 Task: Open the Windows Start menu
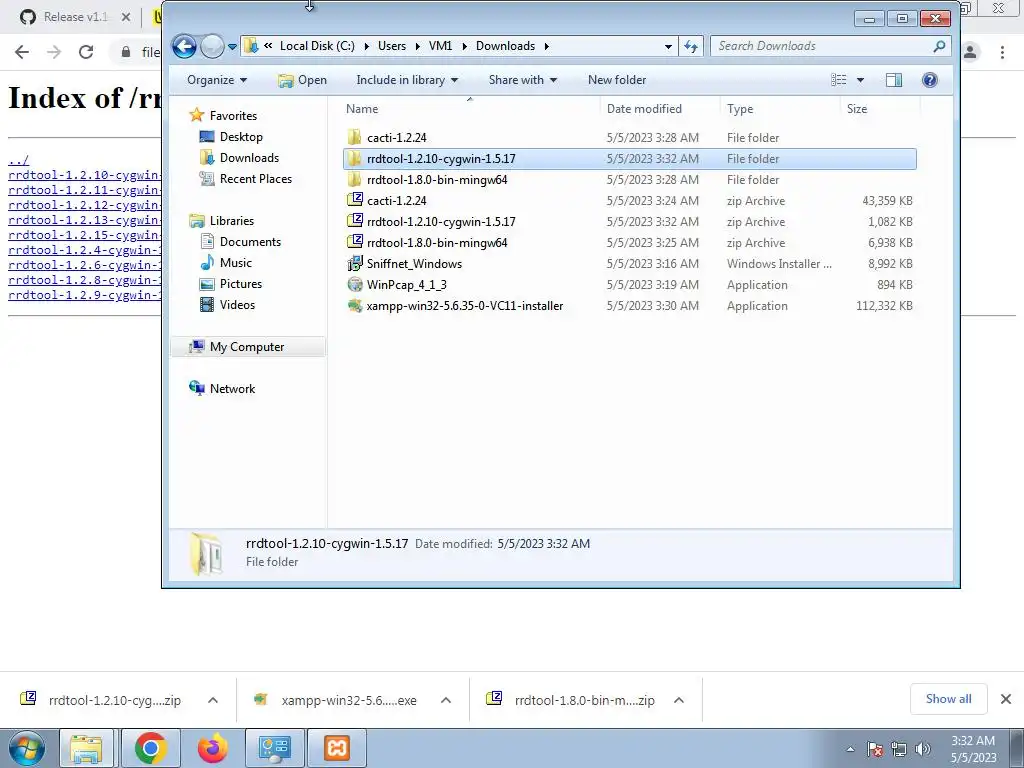[26, 748]
